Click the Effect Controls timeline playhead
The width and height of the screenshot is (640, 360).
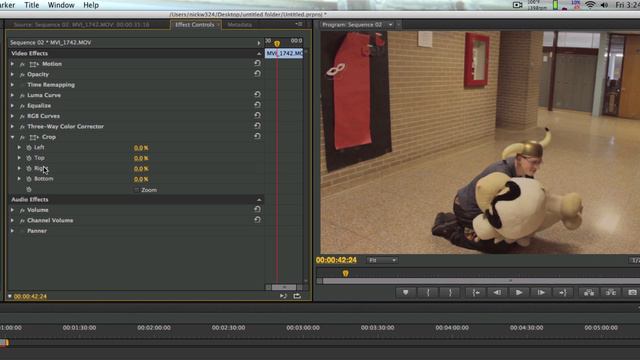pos(277,43)
